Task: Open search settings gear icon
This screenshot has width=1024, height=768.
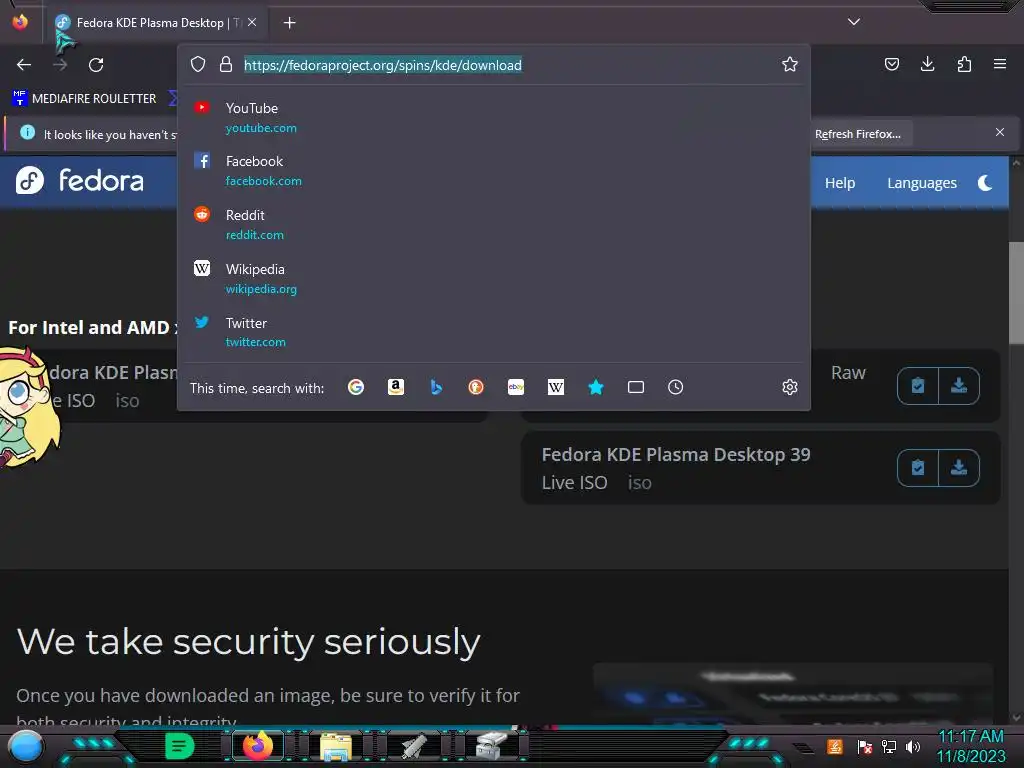Action: [x=790, y=387]
